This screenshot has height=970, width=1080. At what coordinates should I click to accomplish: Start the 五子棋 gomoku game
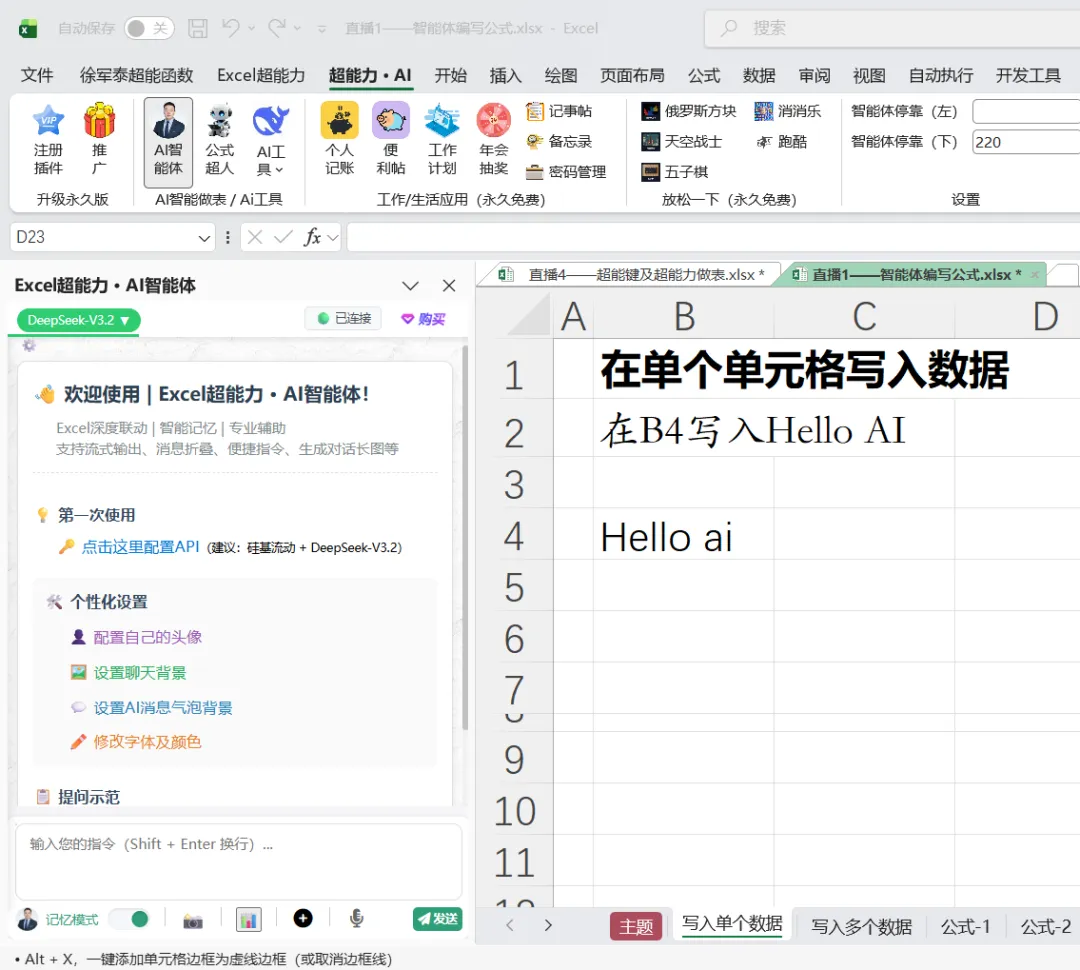tap(674, 172)
